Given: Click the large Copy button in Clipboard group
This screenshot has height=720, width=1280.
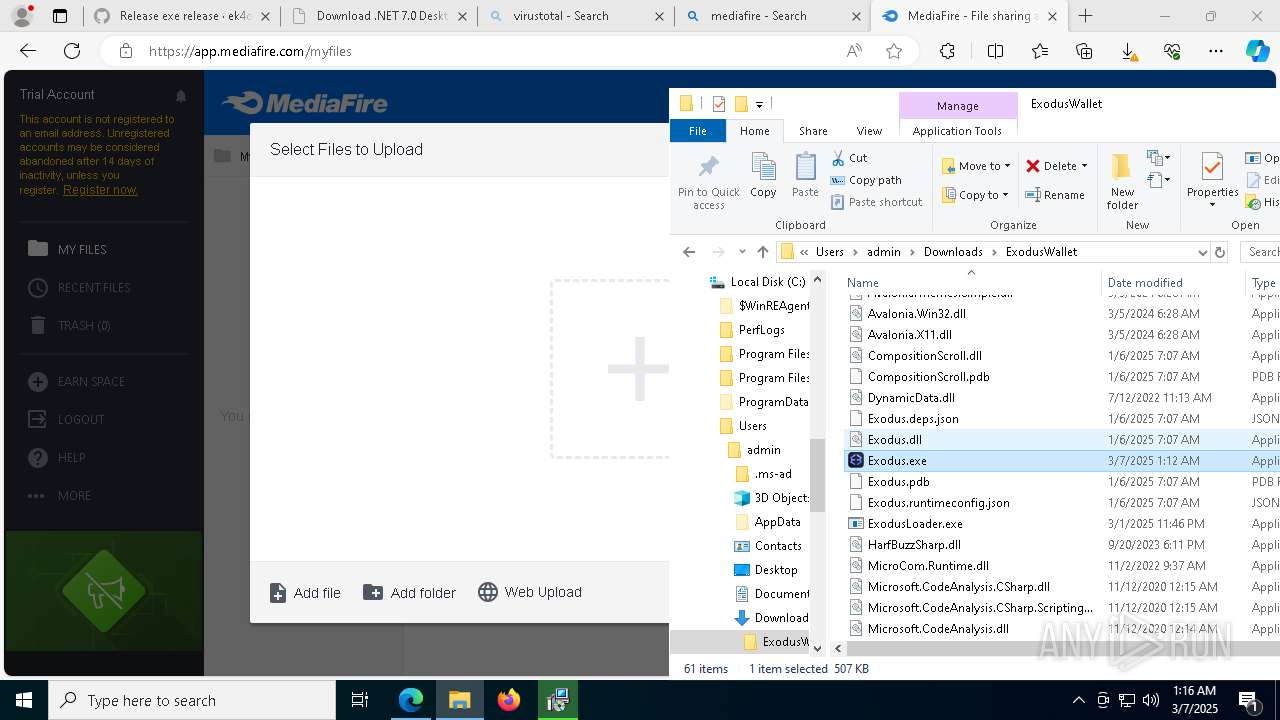Looking at the screenshot, I should click(x=763, y=176).
